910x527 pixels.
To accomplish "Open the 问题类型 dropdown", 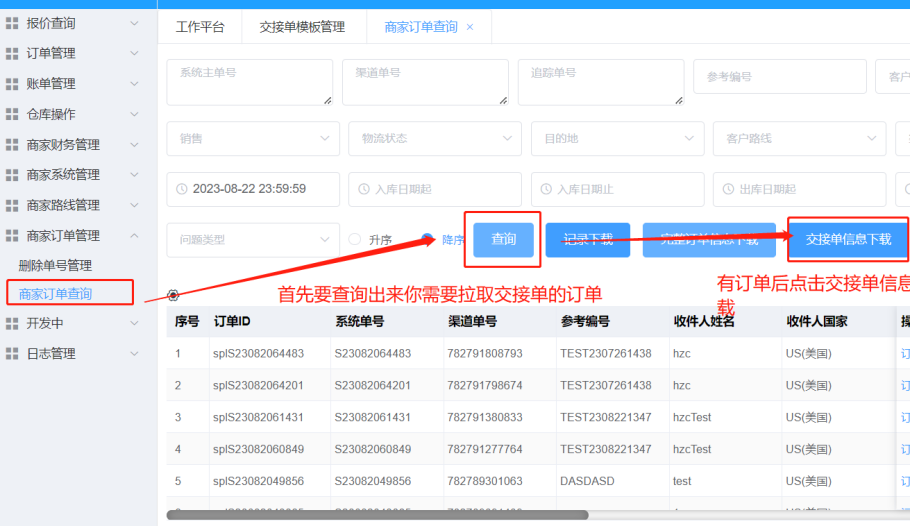I will pos(252,240).
